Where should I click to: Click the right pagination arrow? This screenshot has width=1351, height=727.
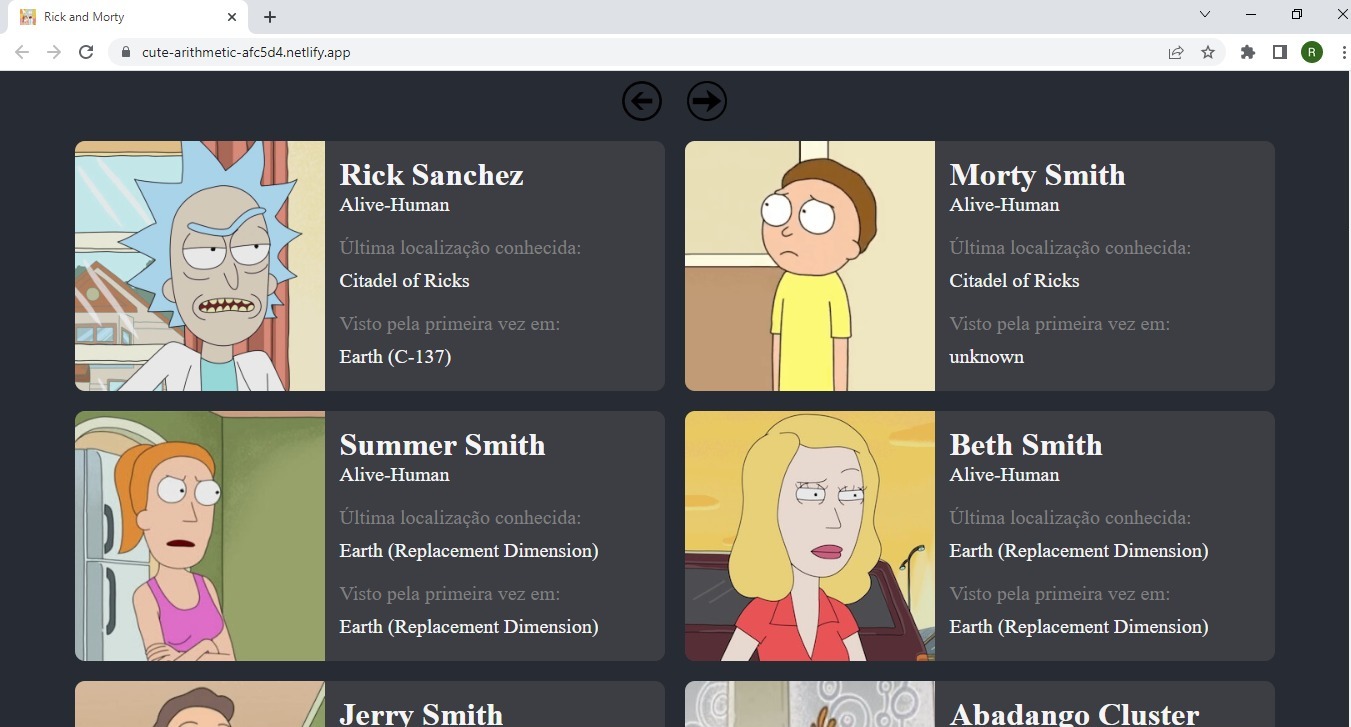(707, 101)
